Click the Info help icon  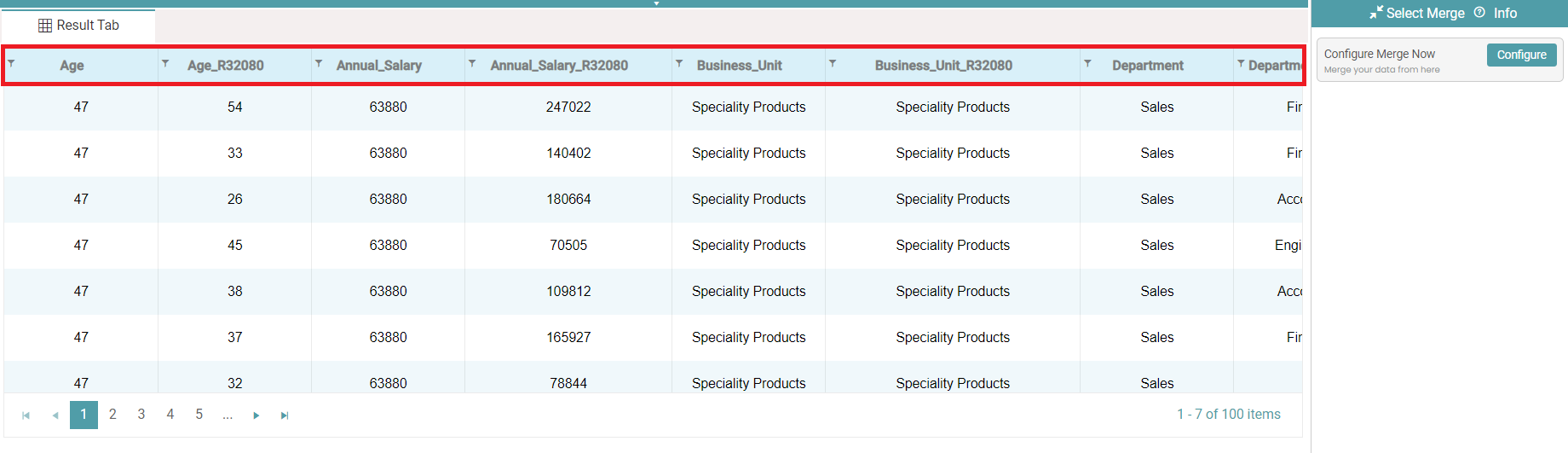point(1479,13)
